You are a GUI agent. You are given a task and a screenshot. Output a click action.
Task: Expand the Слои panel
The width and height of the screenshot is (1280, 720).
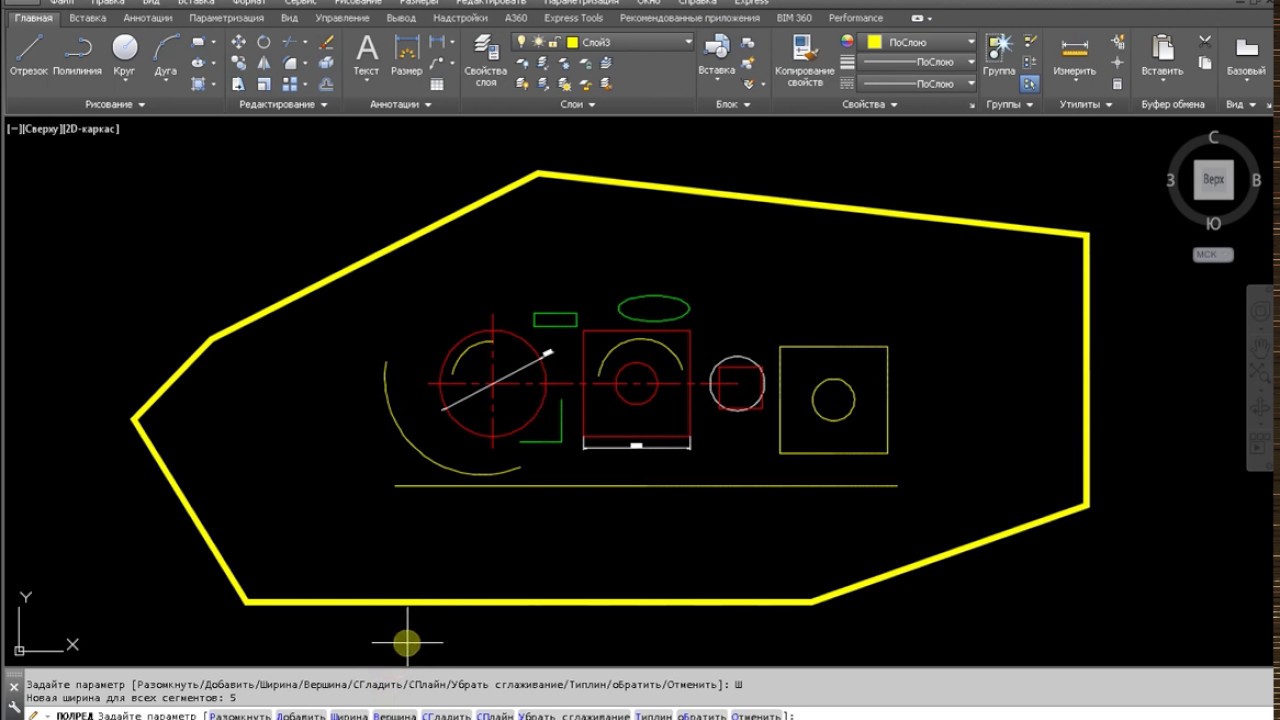pyautogui.click(x=578, y=104)
